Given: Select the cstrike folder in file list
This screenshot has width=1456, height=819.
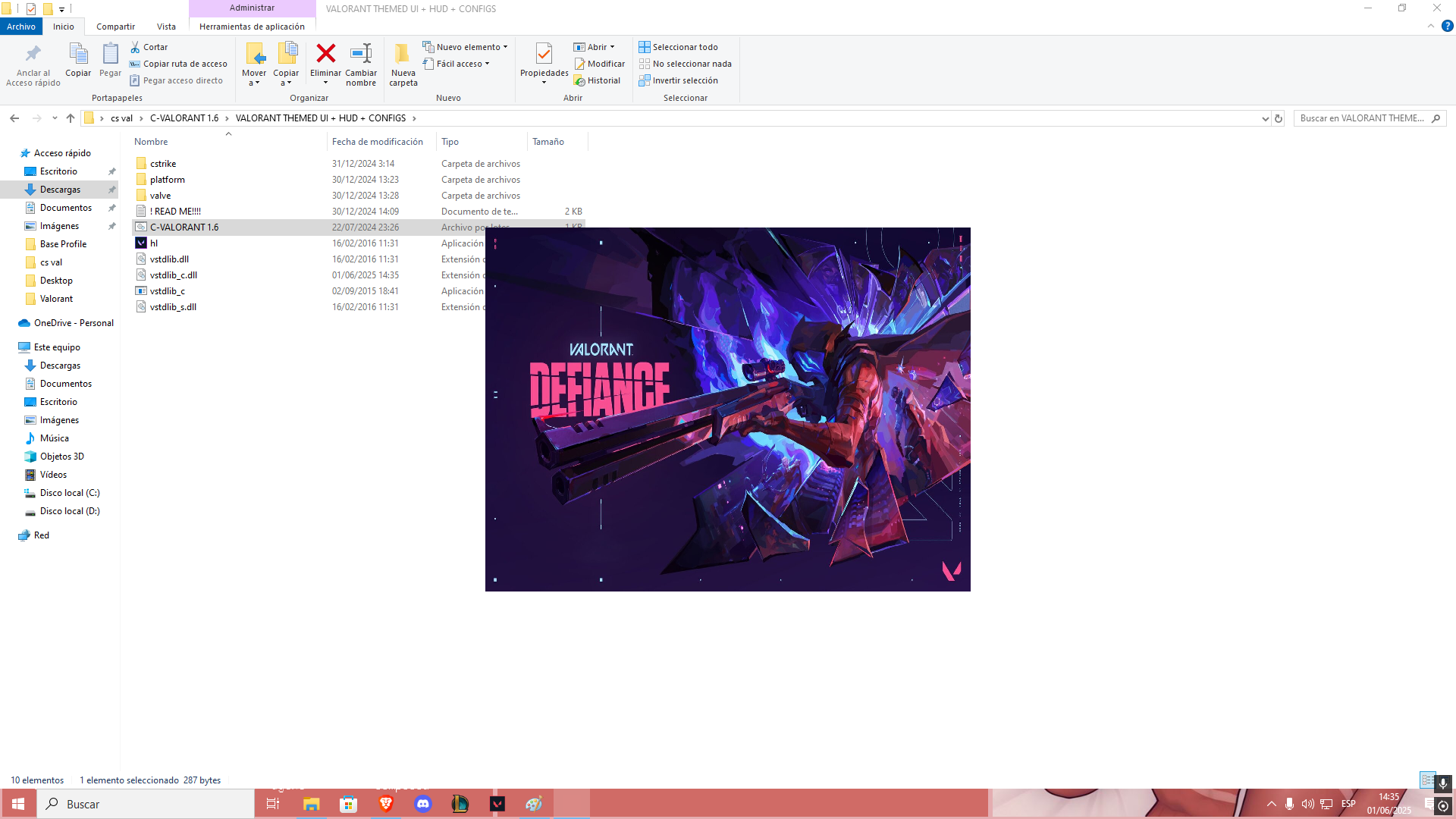Looking at the screenshot, I should (163, 164).
